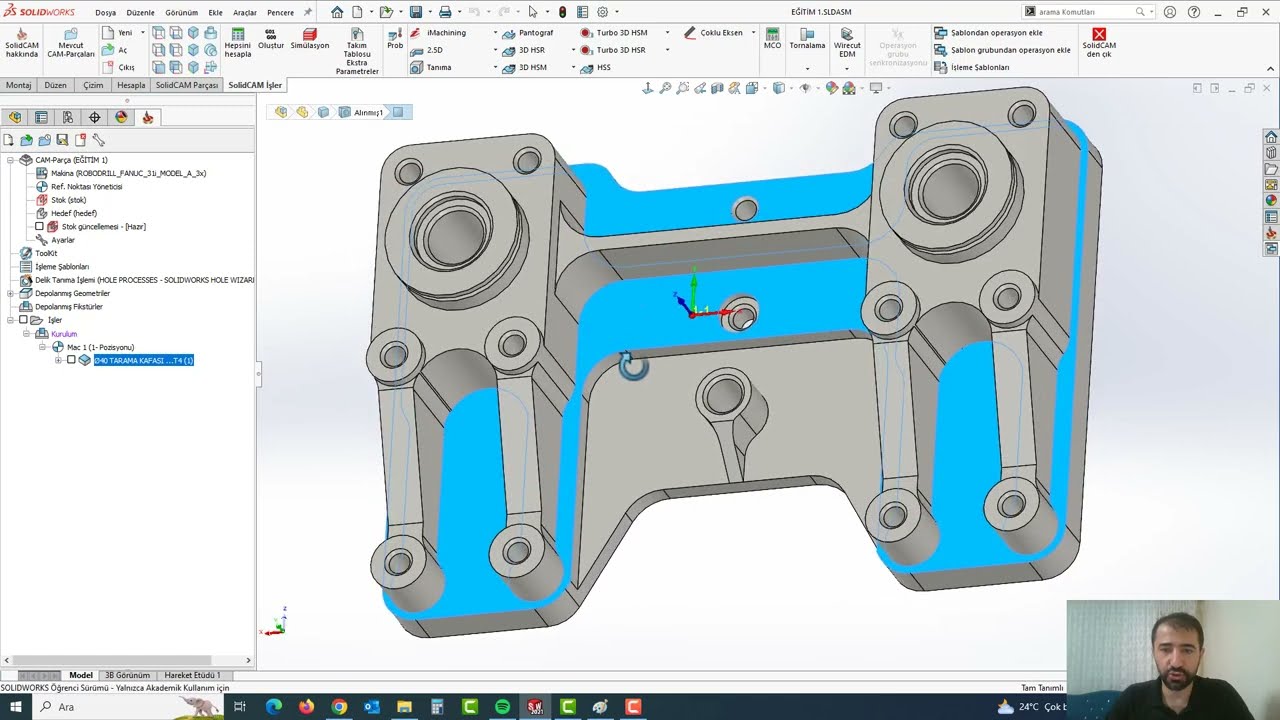Toggle the İşler checkbox

(x=24, y=320)
